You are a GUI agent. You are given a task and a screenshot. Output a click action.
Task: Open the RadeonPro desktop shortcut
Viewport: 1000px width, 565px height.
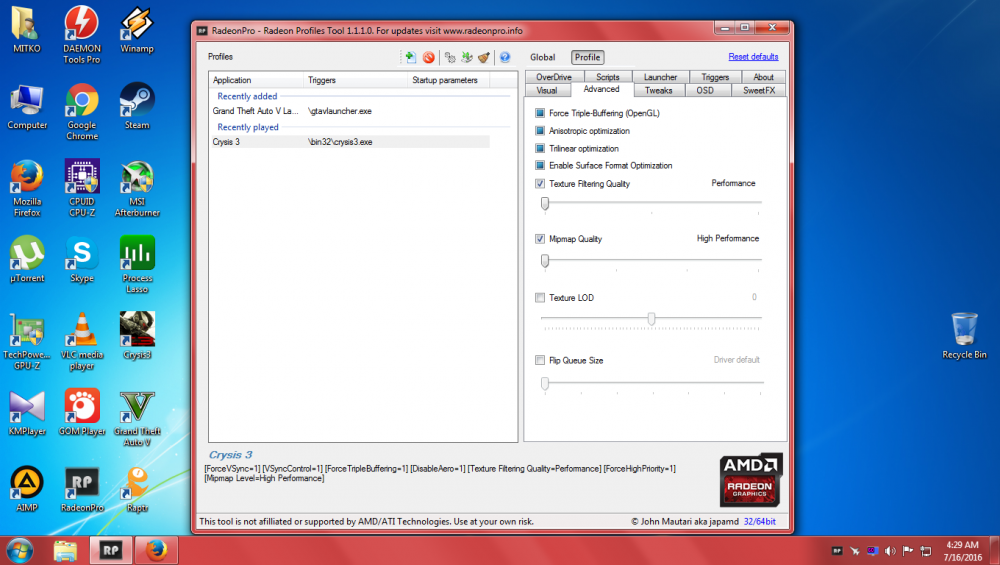coord(82,489)
